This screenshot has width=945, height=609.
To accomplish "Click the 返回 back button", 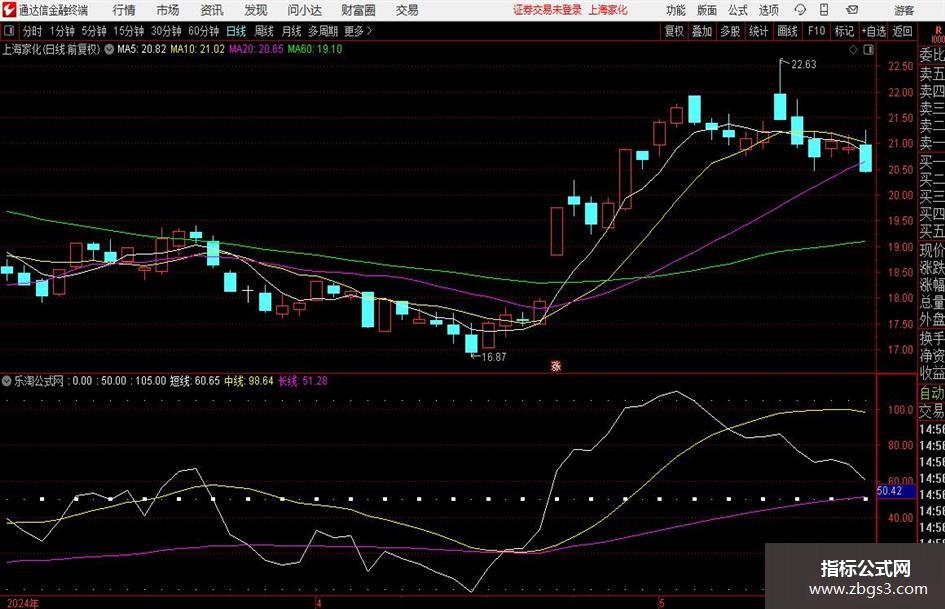I will tap(902, 31).
